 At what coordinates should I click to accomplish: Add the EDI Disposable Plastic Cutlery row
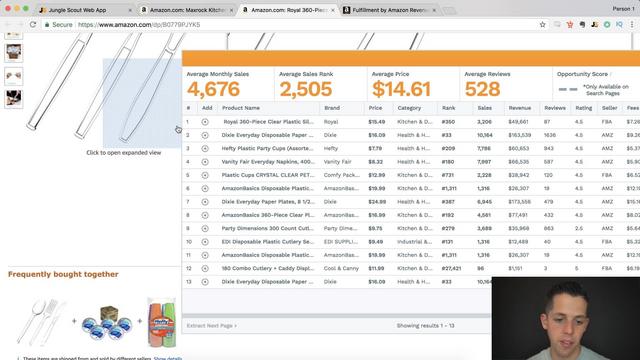tap(205, 242)
